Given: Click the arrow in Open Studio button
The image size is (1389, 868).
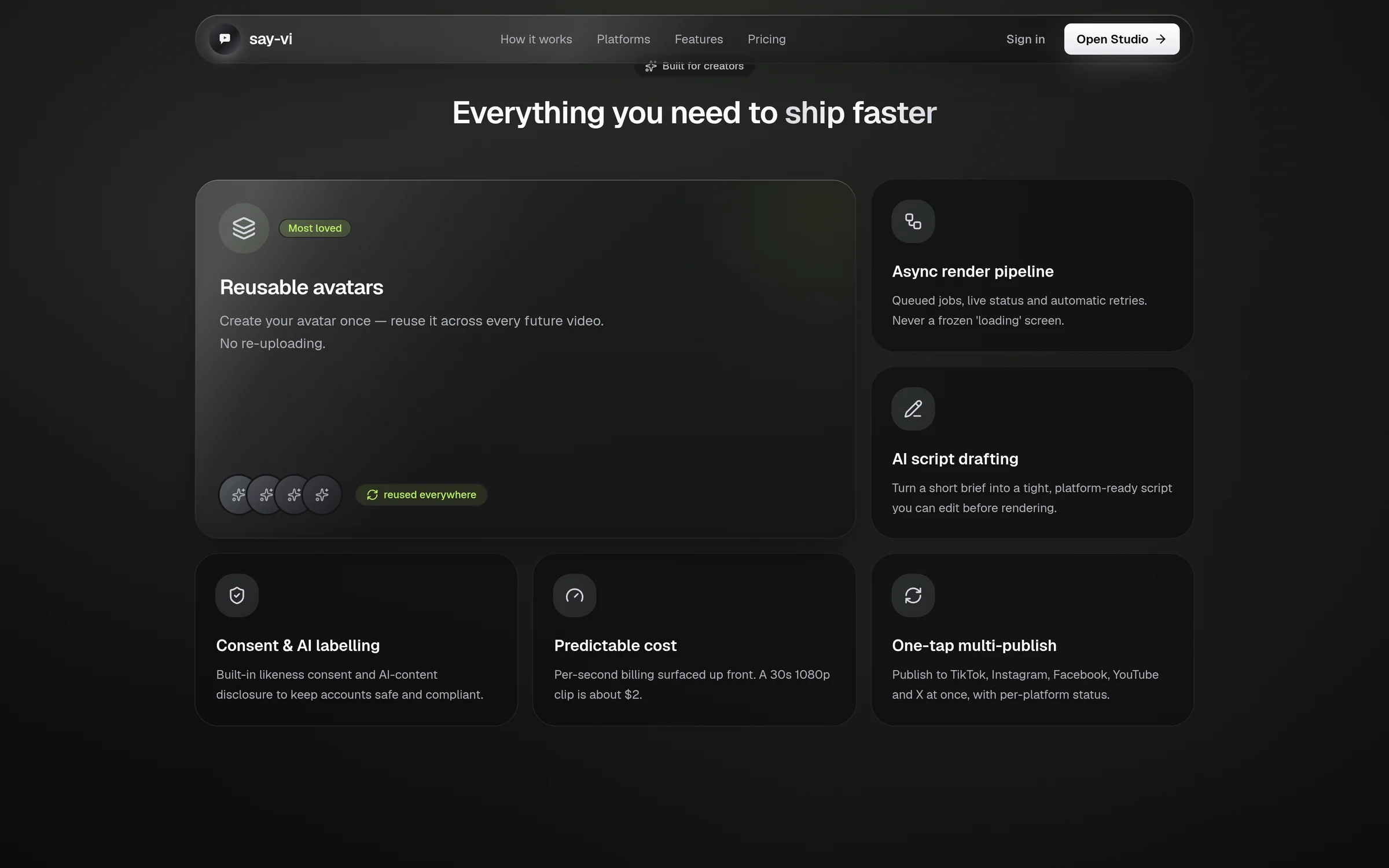Looking at the screenshot, I should [1160, 39].
